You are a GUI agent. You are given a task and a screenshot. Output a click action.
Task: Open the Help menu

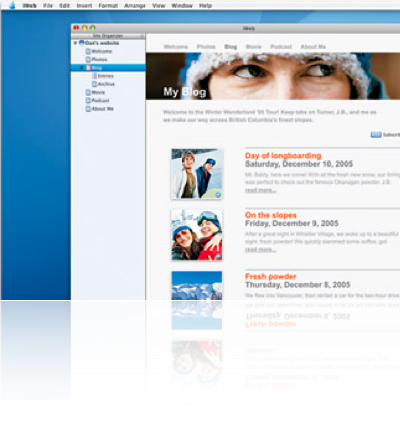(205, 6)
